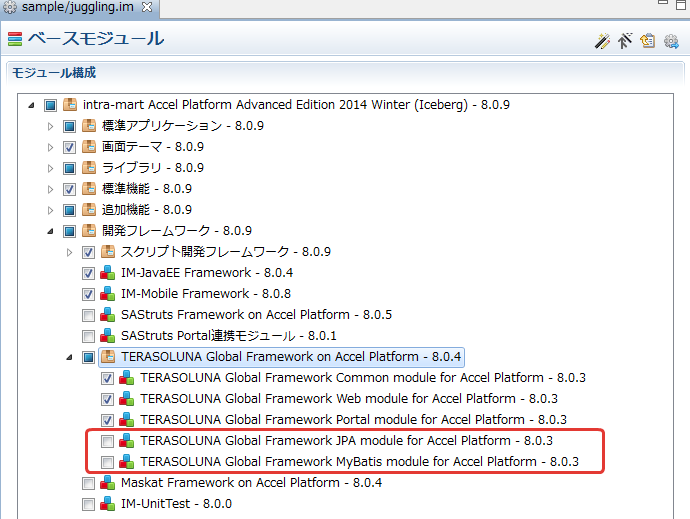Expand the 標準アプリケーション node
Screen dimensions: 690x519
click(50, 126)
